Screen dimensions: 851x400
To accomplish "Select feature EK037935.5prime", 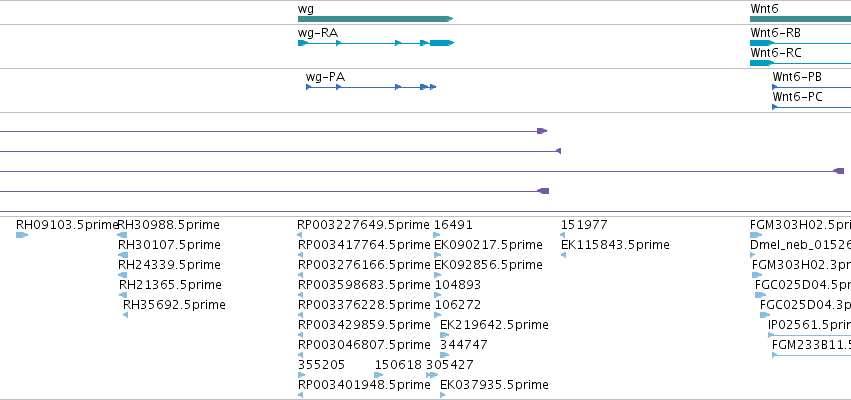I will coord(443,395).
